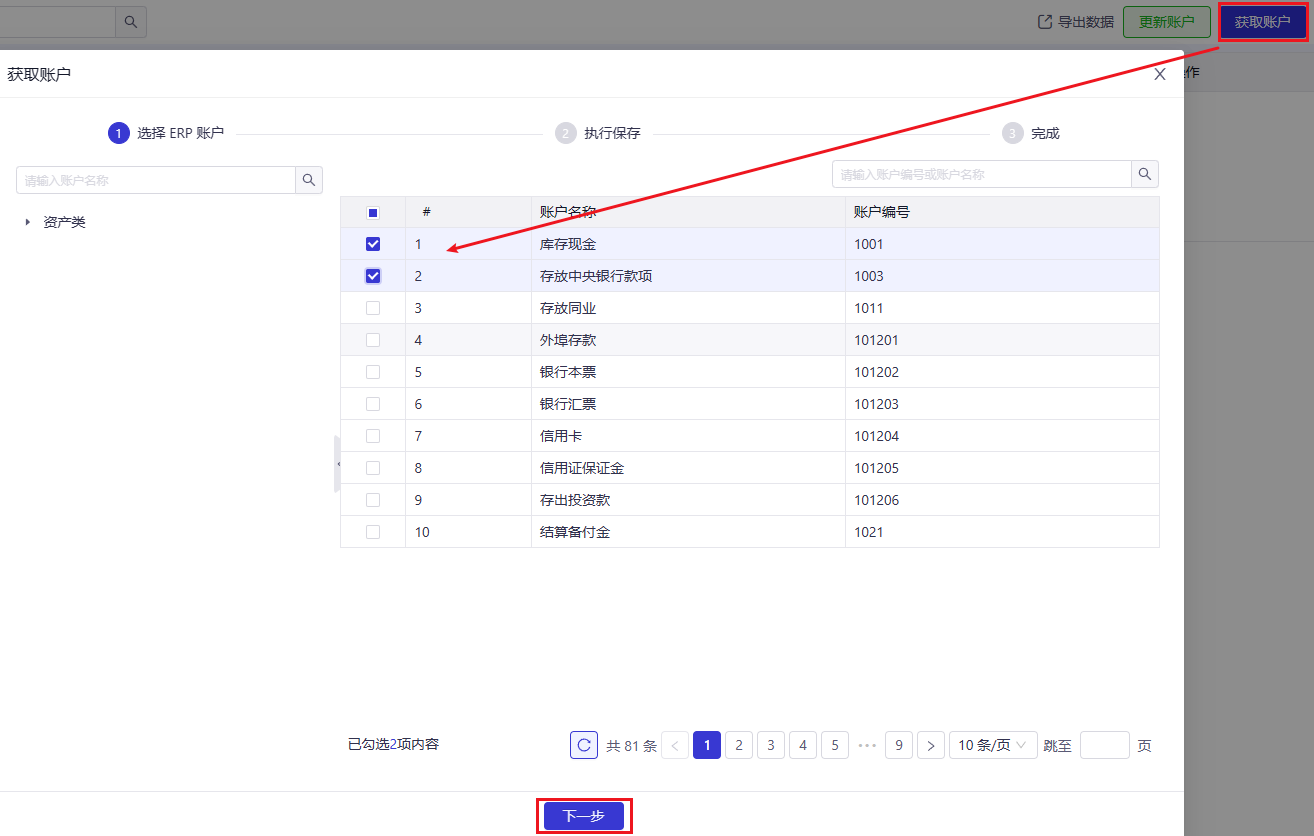Click step 3 完成
Image resolution: width=1314 pixels, height=836 pixels.
coord(1031,133)
